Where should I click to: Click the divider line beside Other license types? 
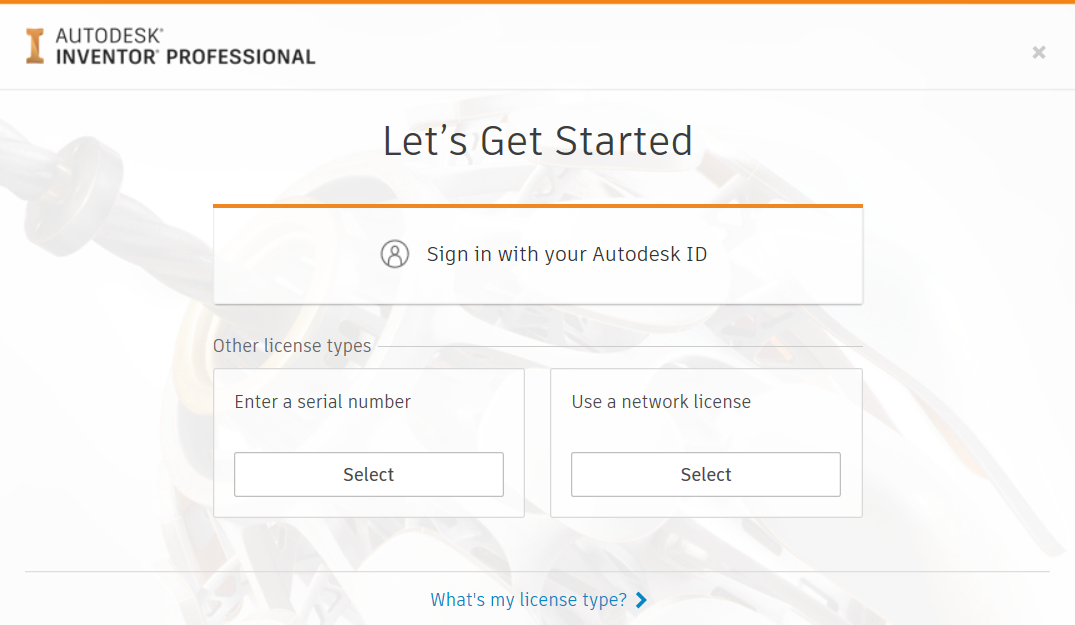(620, 346)
